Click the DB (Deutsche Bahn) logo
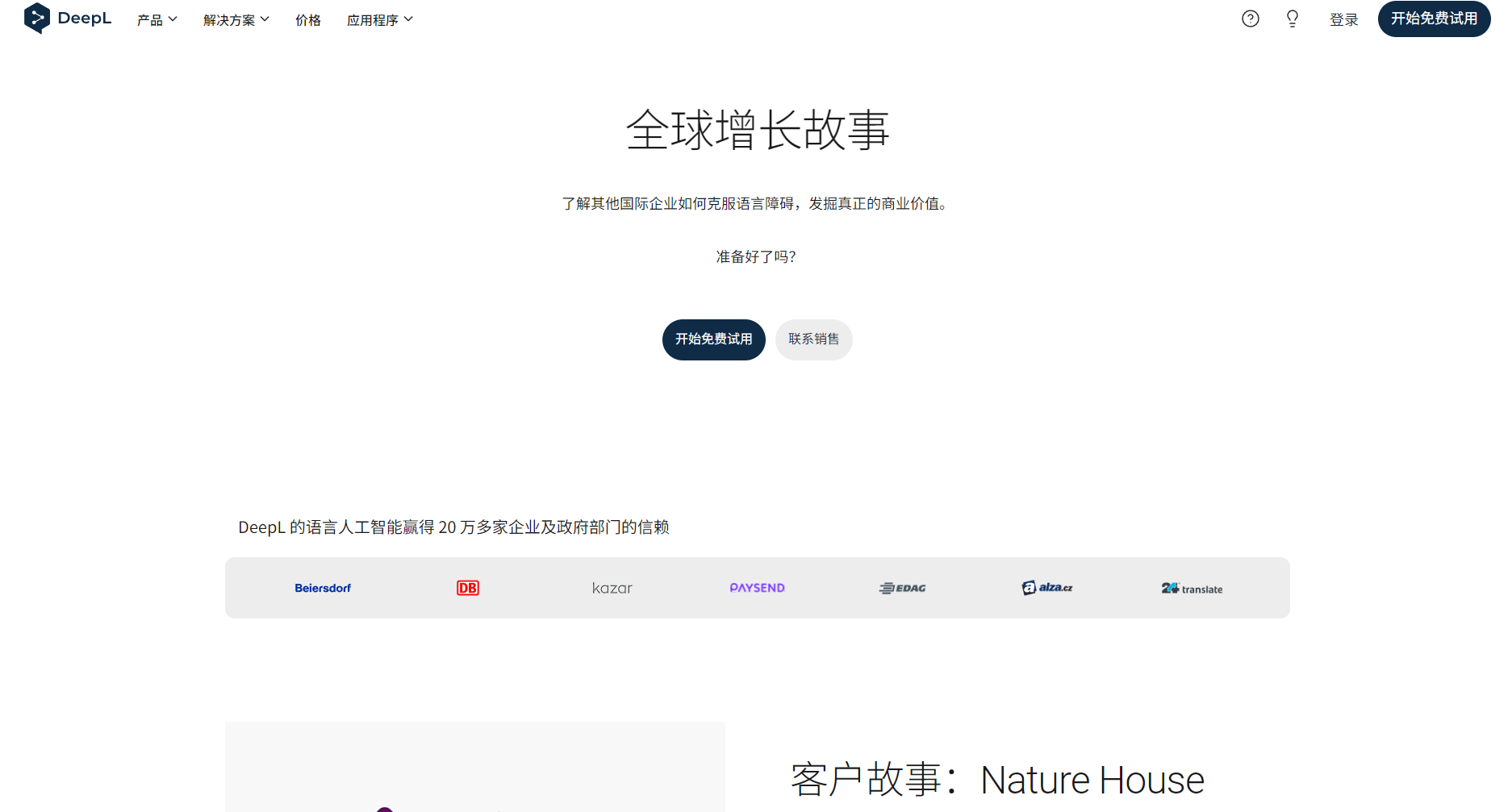Image resolution: width=1512 pixels, height=812 pixels. point(467,588)
